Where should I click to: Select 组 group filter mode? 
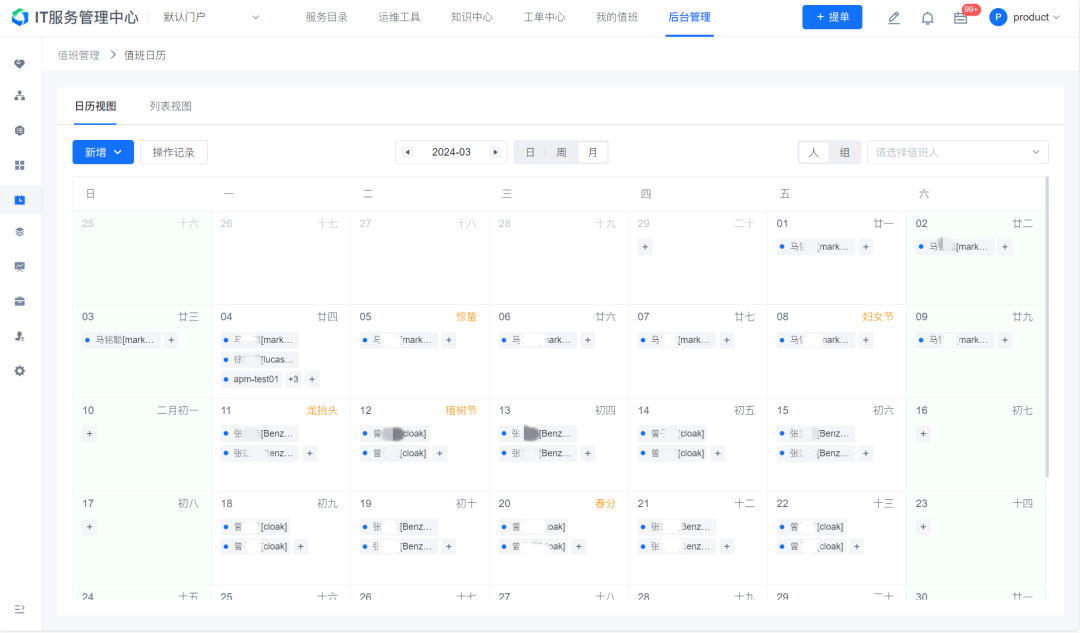(x=844, y=152)
